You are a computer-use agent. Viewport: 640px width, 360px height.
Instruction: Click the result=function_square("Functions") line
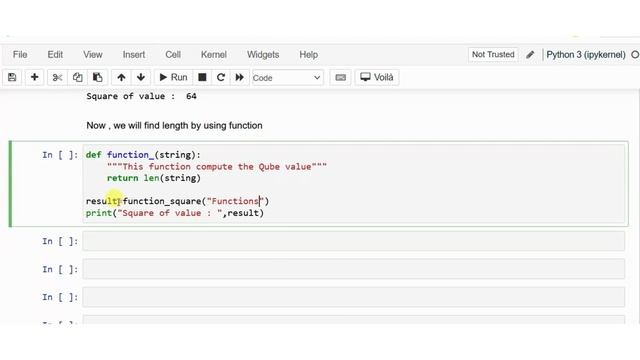(178, 201)
